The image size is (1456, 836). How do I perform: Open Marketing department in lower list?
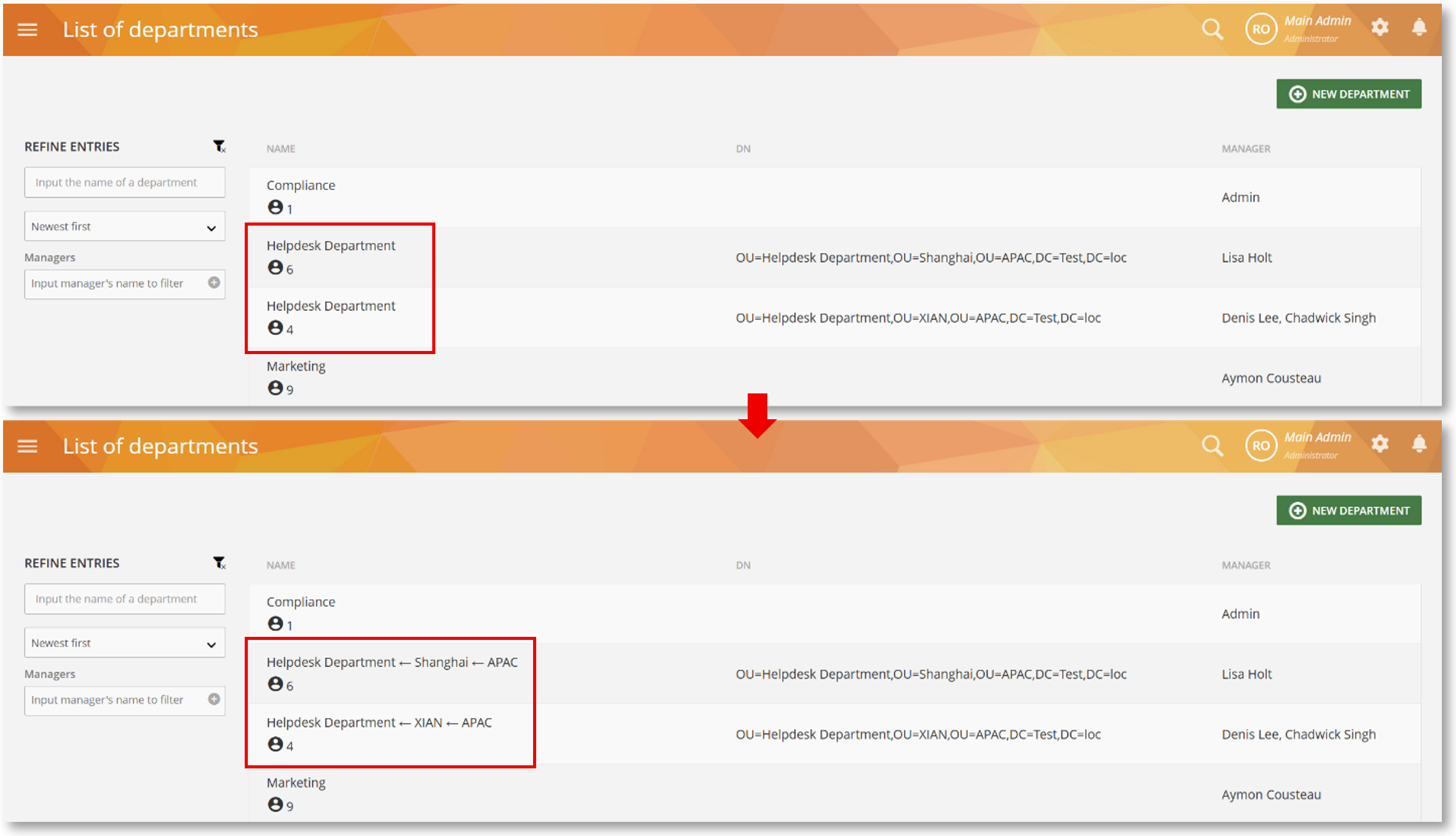click(x=296, y=783)
